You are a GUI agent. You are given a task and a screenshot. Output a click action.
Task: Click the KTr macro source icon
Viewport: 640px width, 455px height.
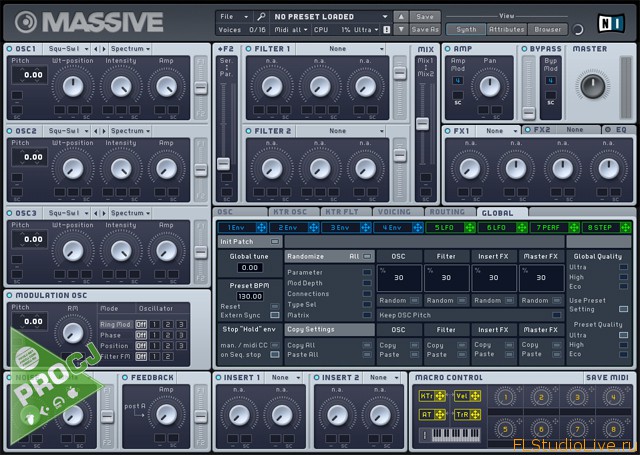(x=428, y=396)
